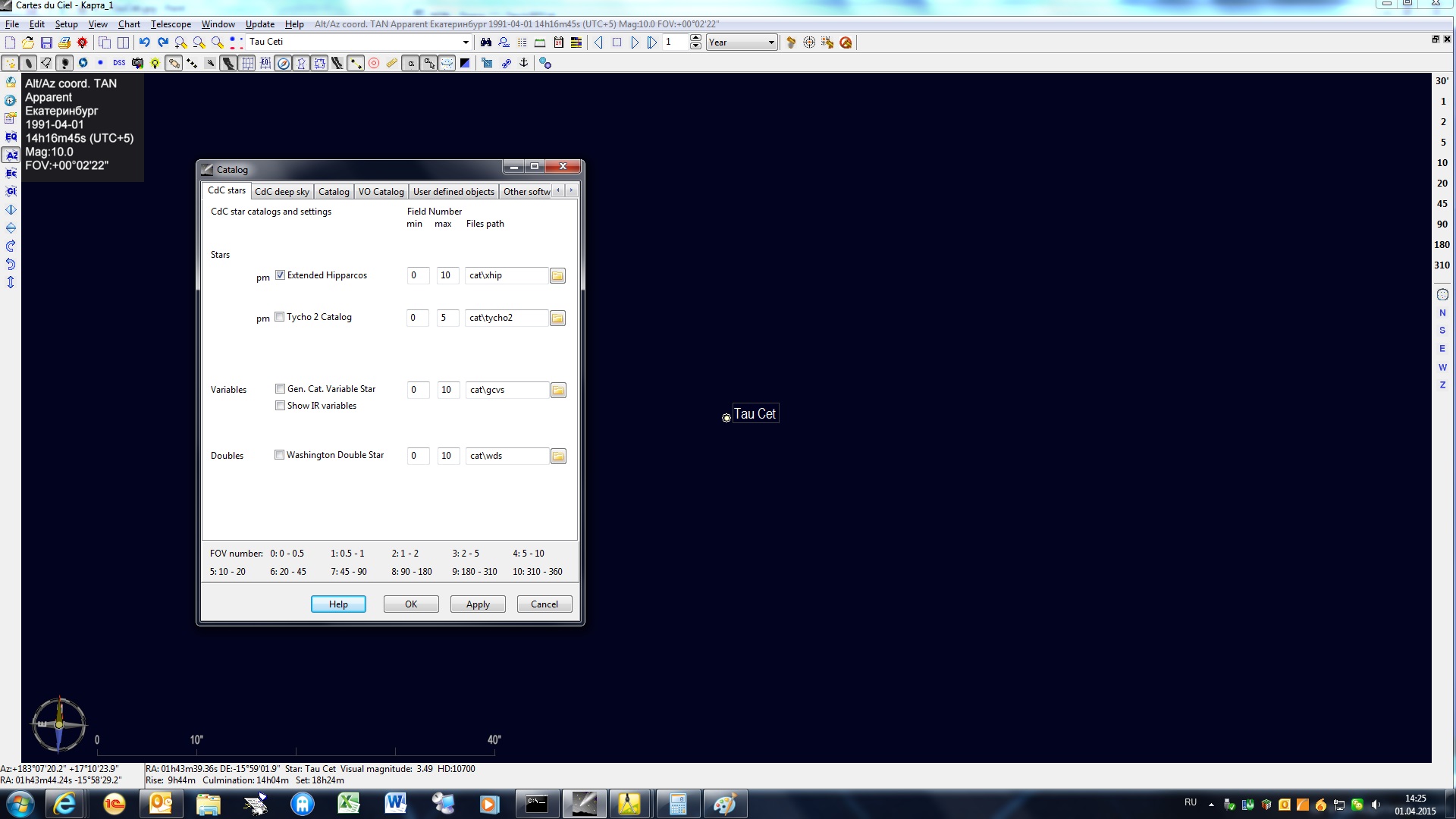Open the Setup menu
This screenshot has width=1456, height=819.
(66, 24)
